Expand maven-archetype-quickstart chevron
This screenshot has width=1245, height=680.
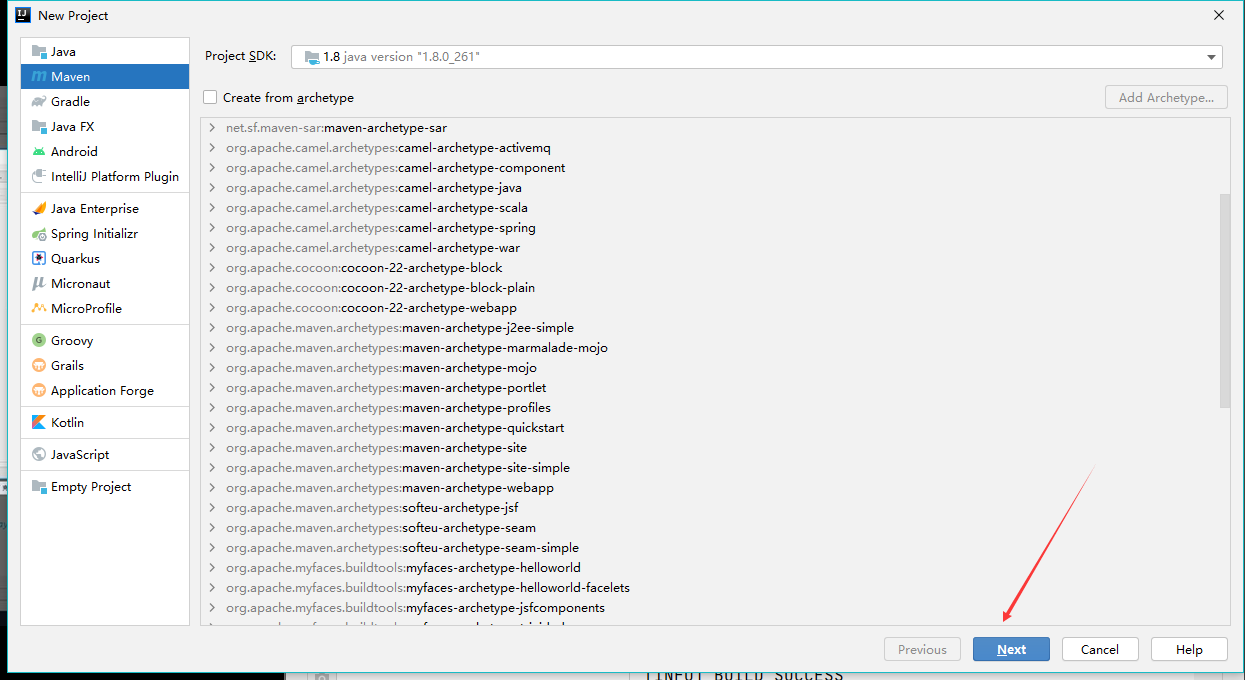click(x=212, y=428)
